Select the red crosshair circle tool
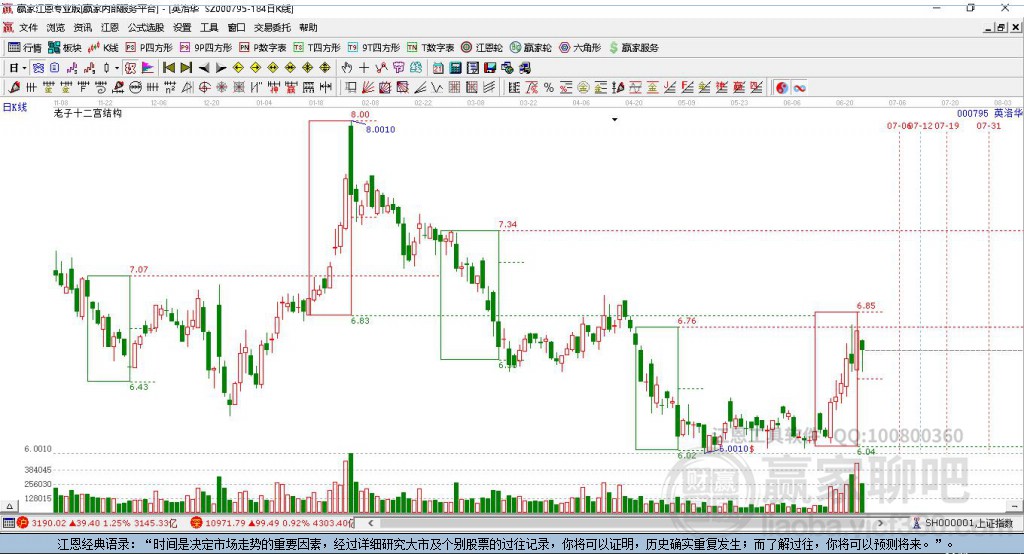This screenshot has height=554, width=1024. [x=204, y=88]
